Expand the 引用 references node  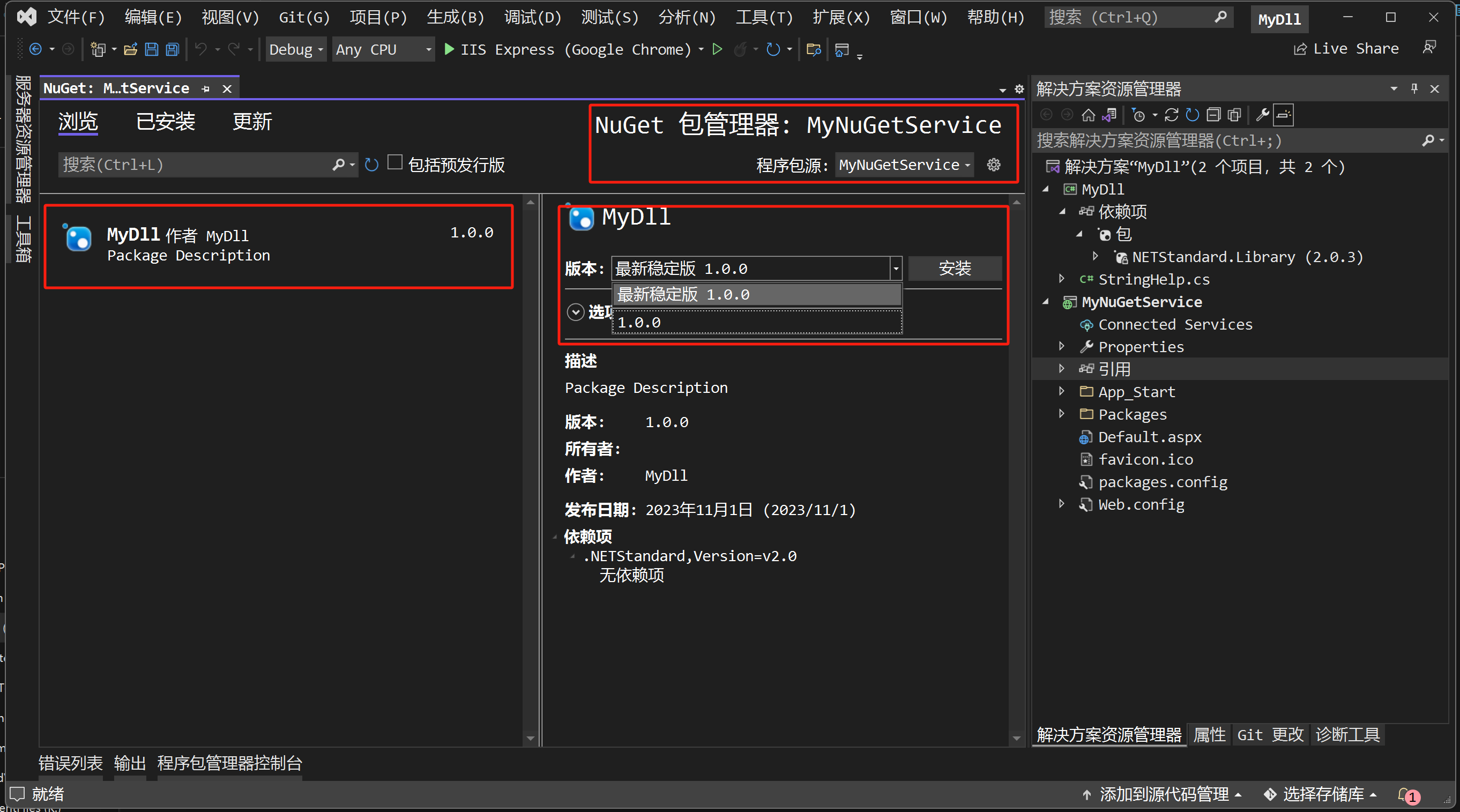[x=1062, y=369]
